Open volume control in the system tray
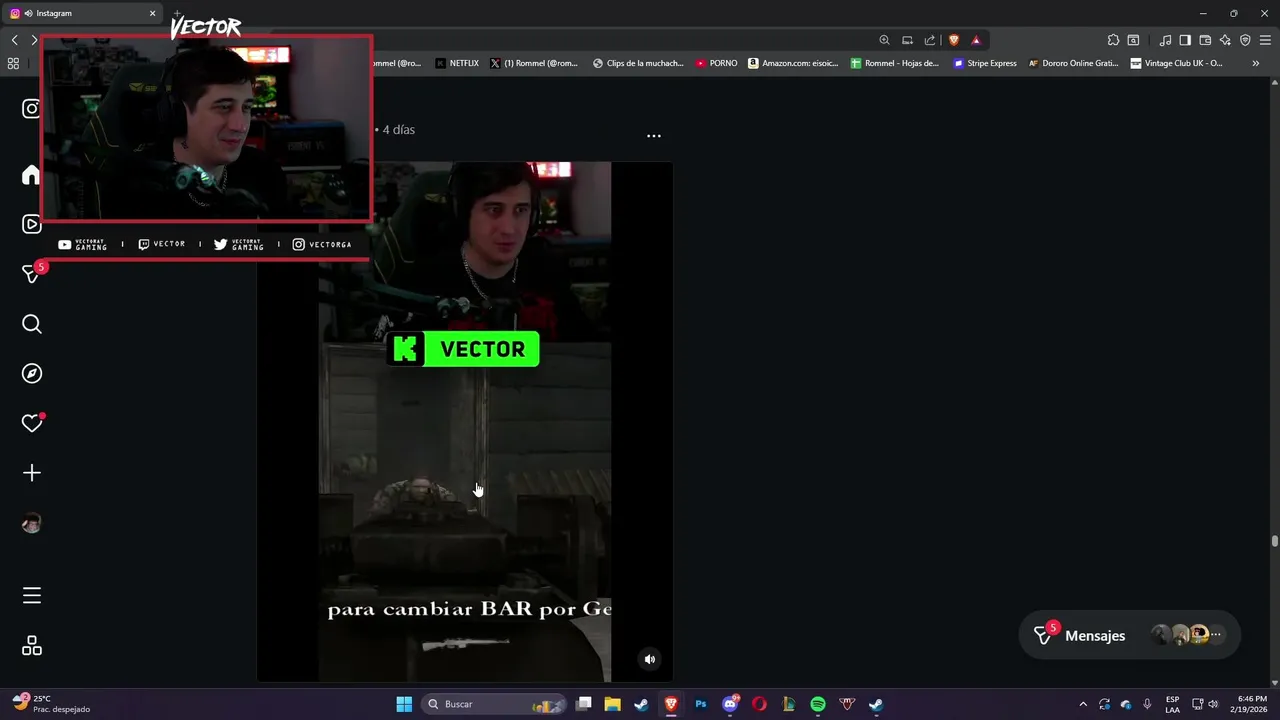The image size is (1280, 720). [x=1213, y=704]
